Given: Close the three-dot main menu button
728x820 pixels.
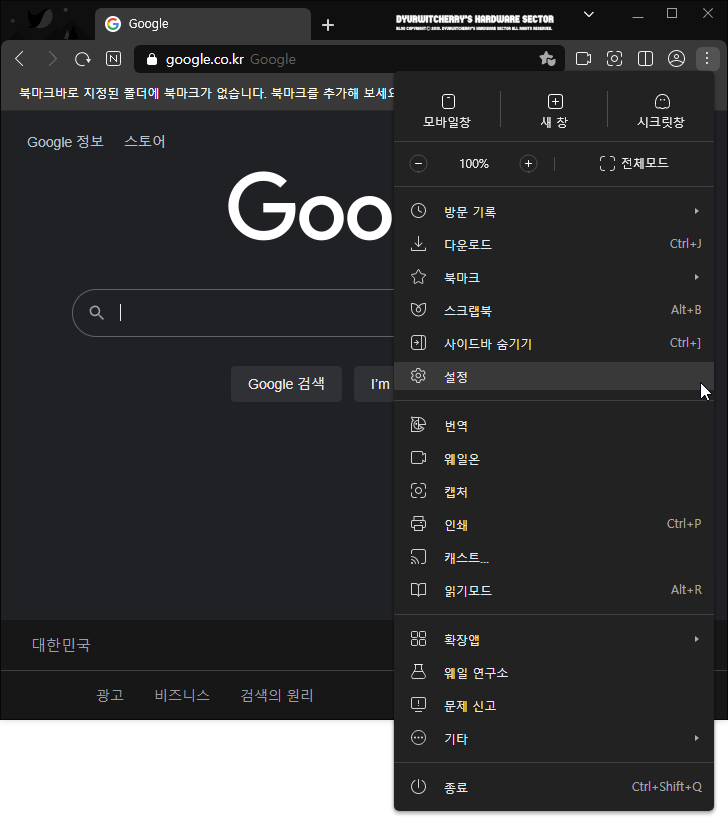Looking at the screenshot, I should tap(707, 59).
